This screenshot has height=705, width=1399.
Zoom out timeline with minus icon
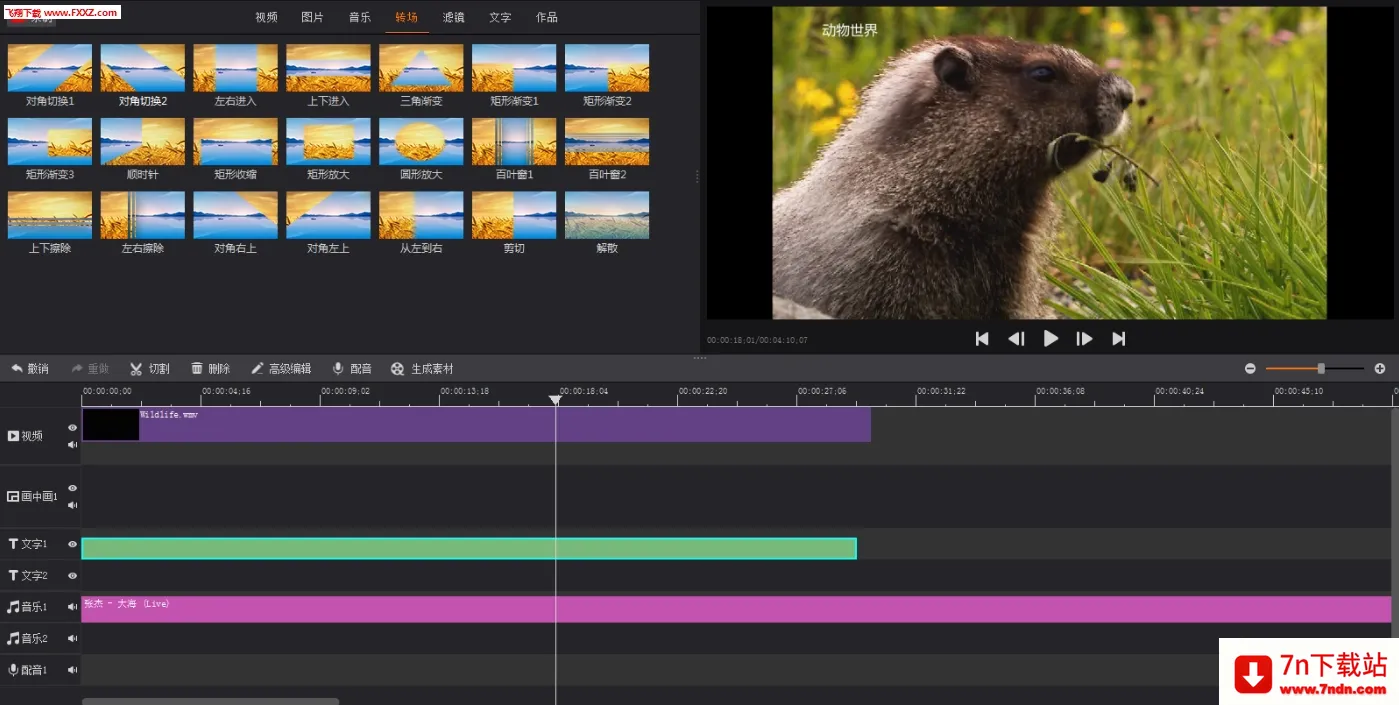pyautogui.click(x=1250, y=369)
